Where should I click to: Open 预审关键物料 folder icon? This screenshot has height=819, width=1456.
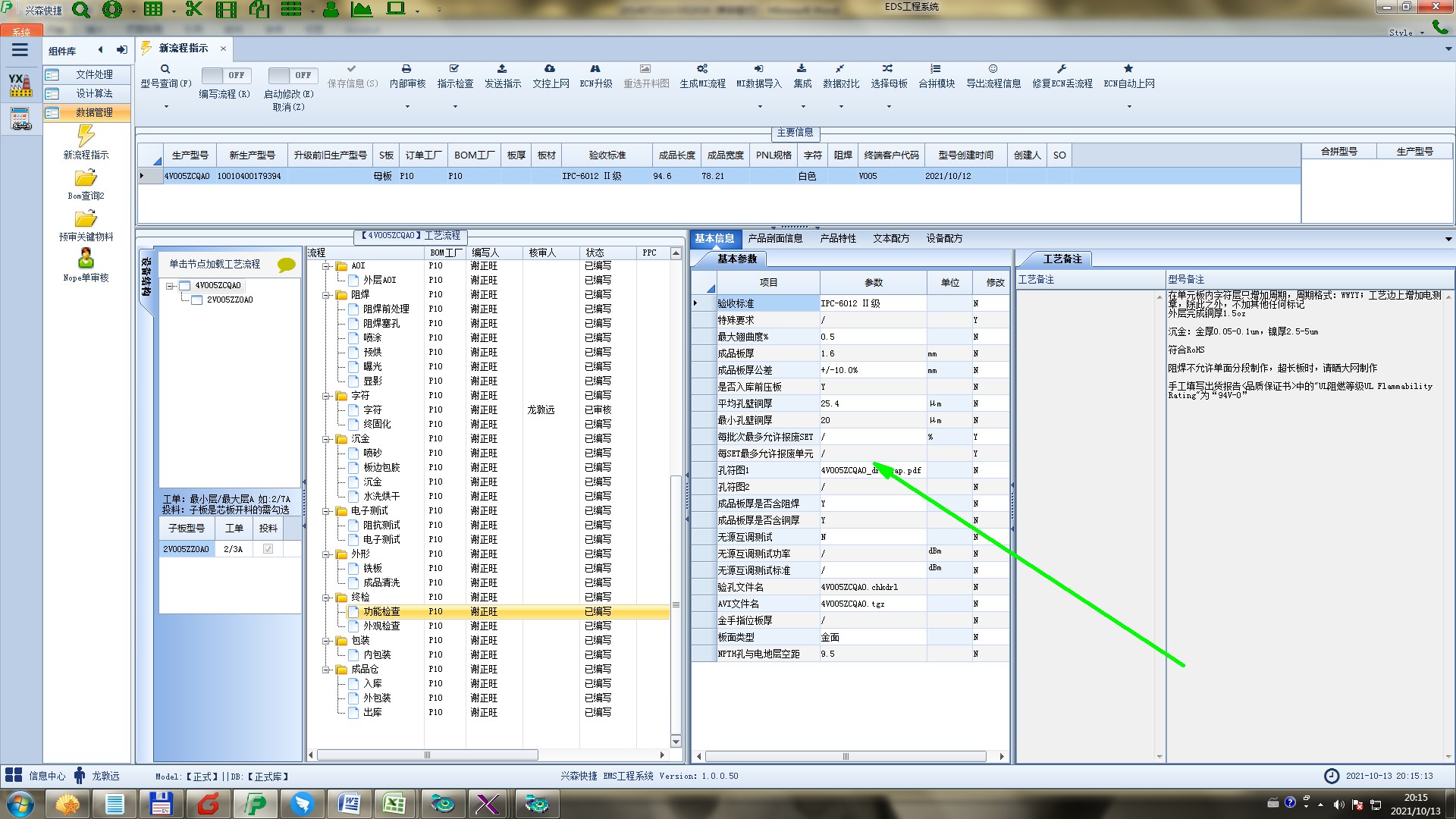pyautogui.click(x=86, y=219)
